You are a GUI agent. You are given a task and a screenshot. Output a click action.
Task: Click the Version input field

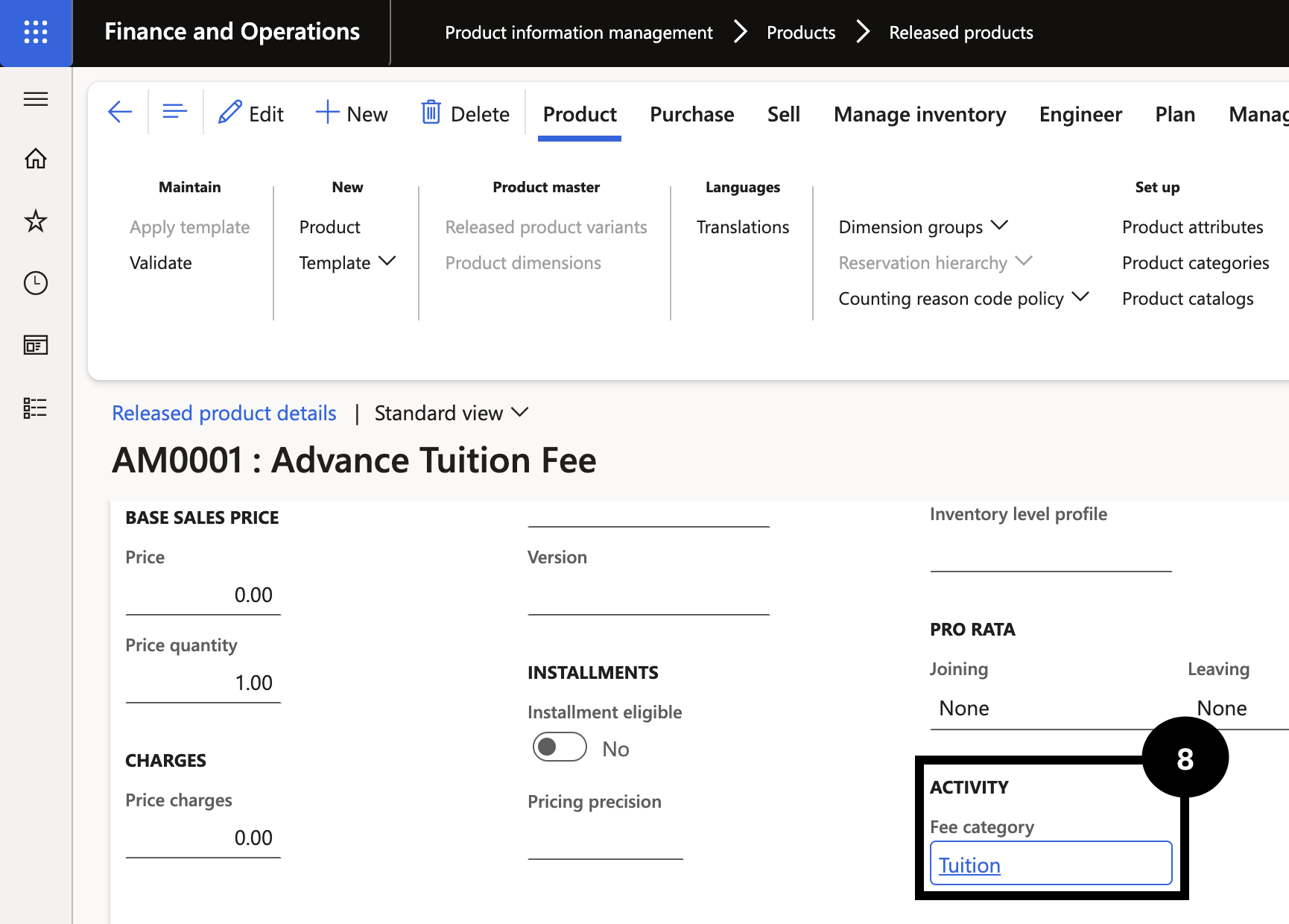tap(649, 595)
